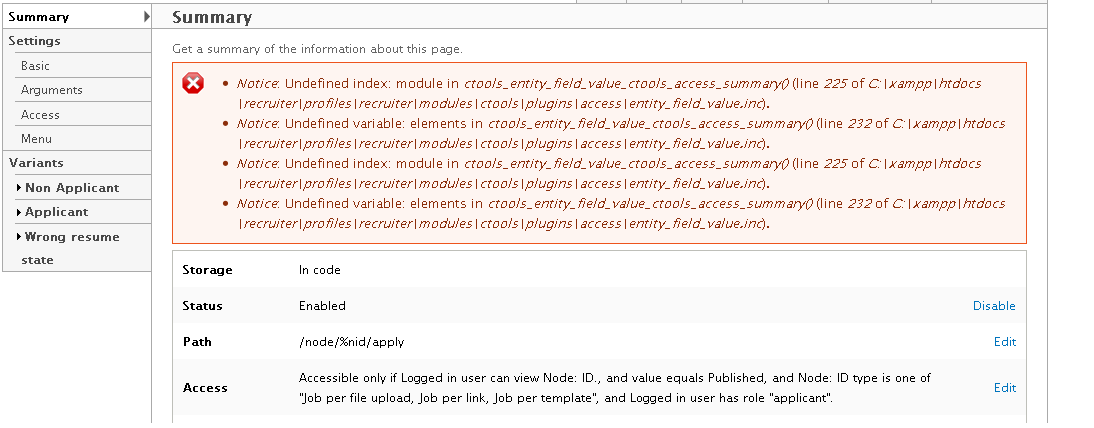
Task: Click the red error X icon
Action: click(x=193, y=84)
